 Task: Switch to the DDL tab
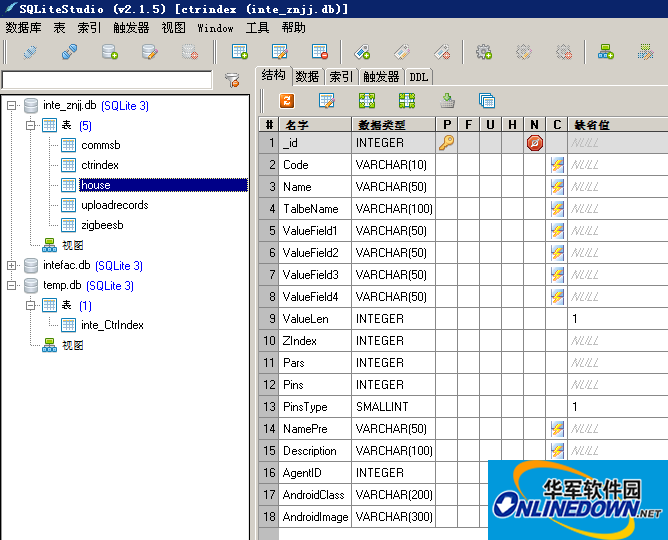tap(418, 77)
